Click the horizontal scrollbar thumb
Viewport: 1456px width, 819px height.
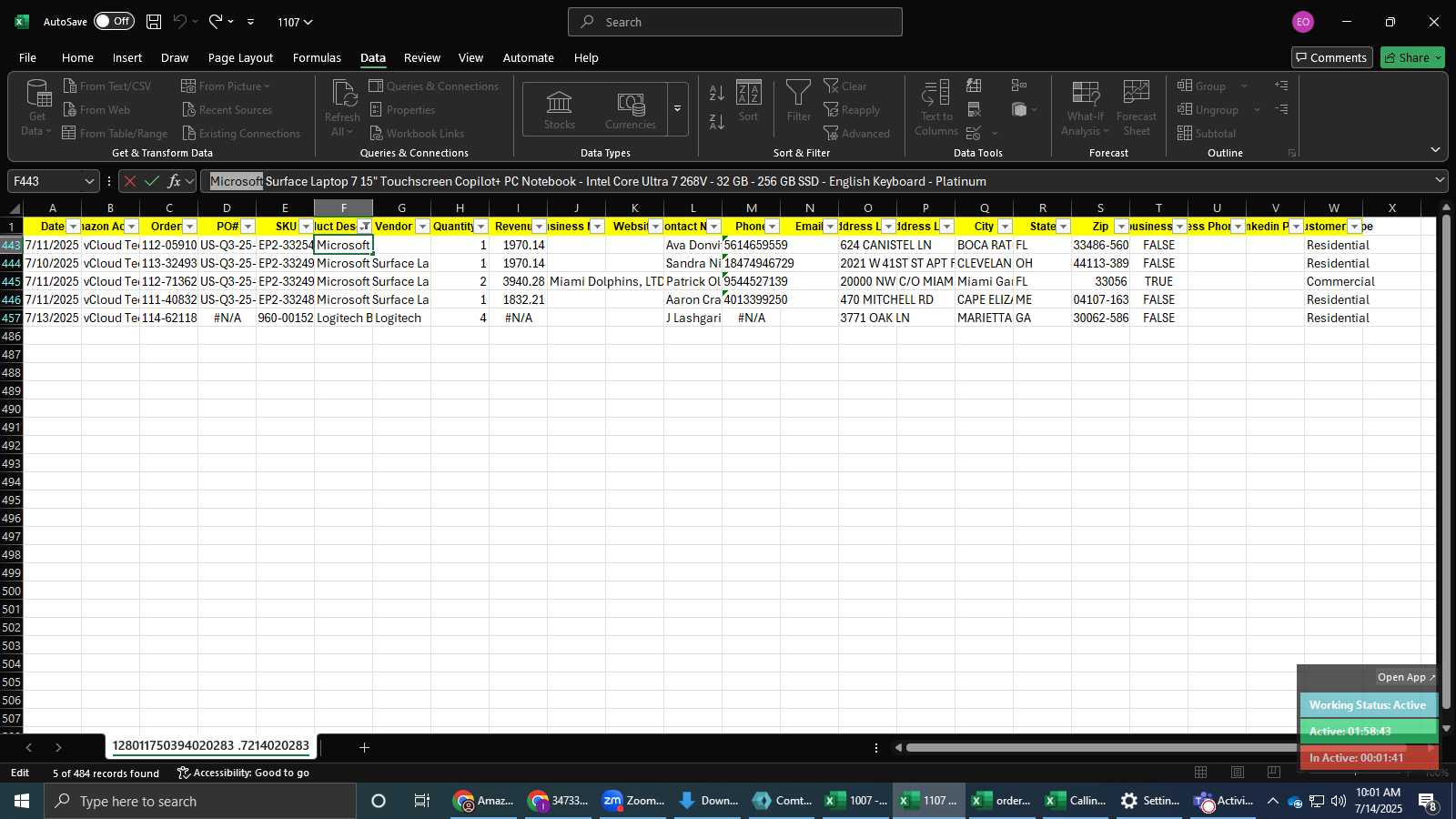pyautogui.click(x=1156, y=747)
